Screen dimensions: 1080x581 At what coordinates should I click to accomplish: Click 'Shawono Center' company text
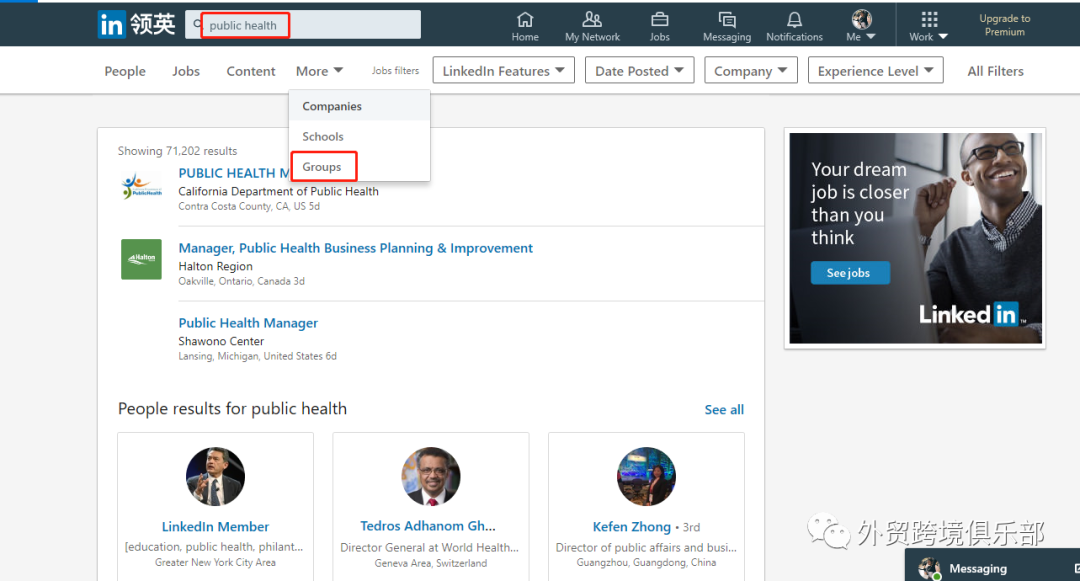(221, 341)
